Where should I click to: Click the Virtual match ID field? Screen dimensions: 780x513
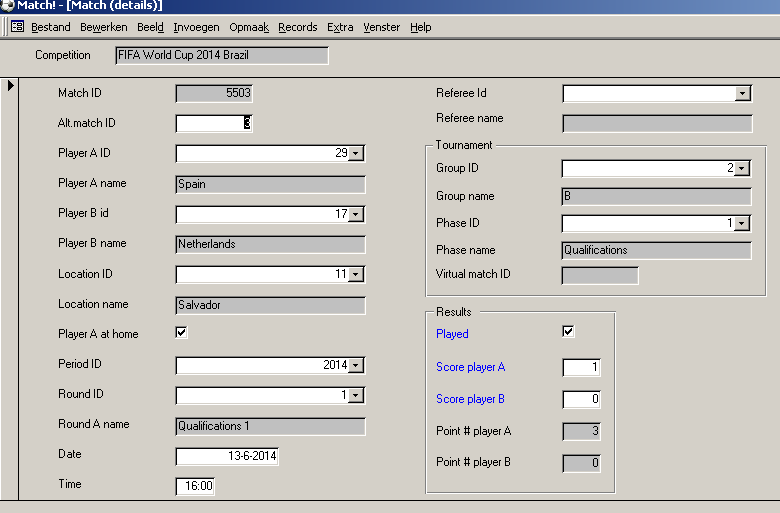(x=600, y=275)
